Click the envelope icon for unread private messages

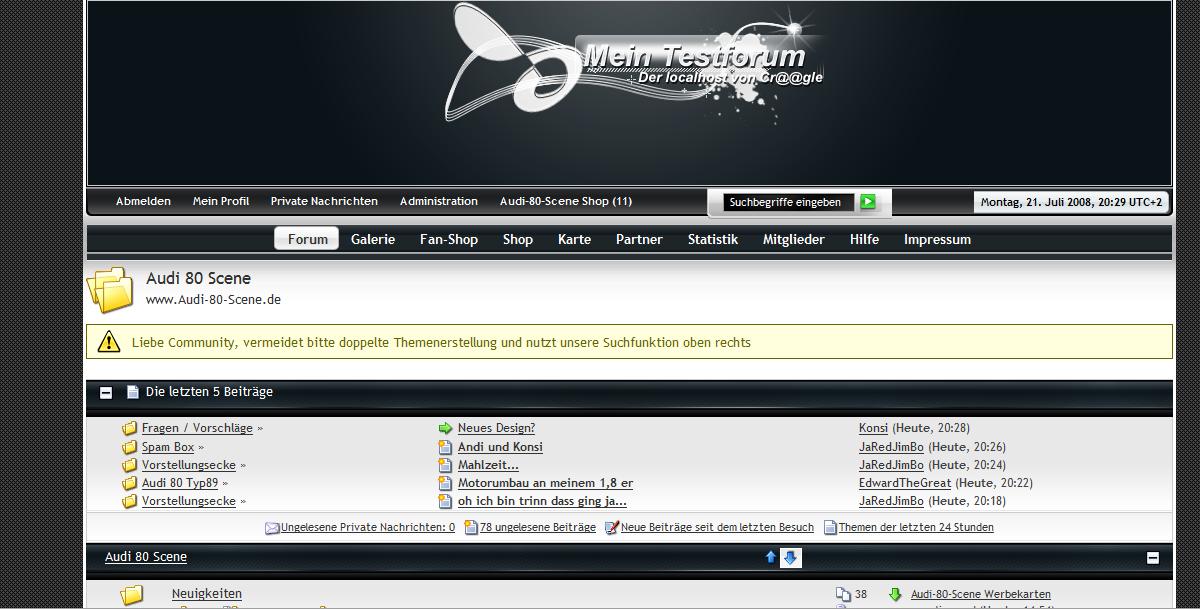[271, 528]
